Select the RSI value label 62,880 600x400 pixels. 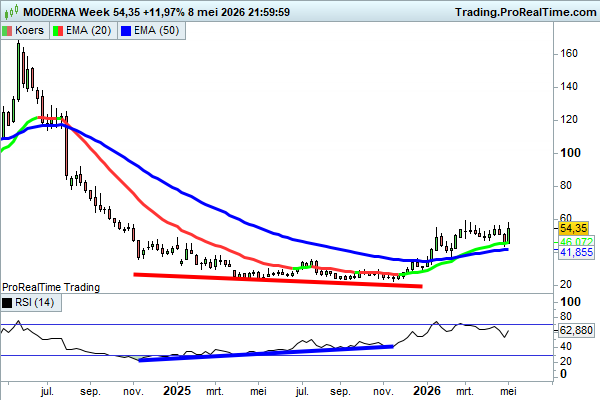(576, 330)
